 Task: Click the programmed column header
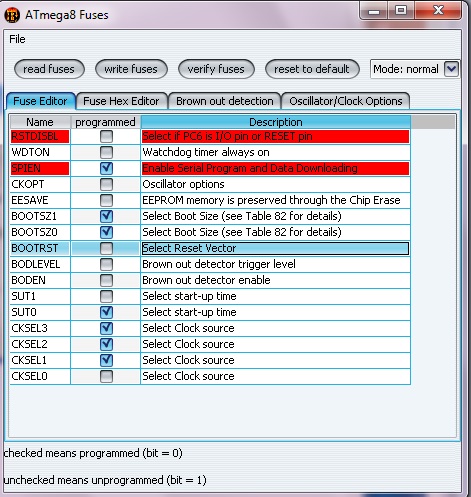click(x=105, y=122)
